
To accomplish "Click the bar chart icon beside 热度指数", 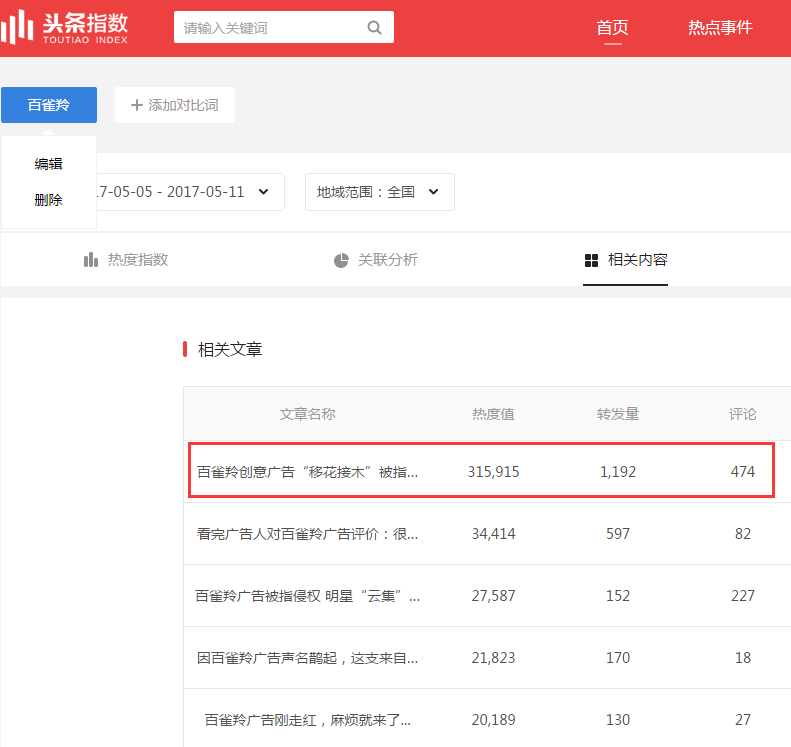I will point(91,260).
